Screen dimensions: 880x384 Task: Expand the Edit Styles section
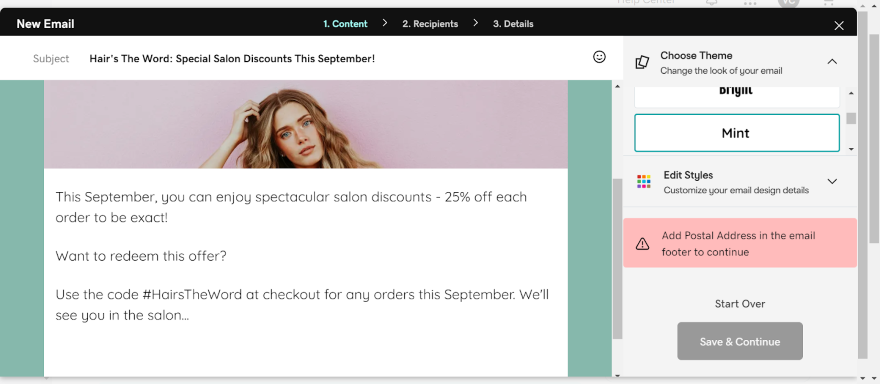point(832,181)
